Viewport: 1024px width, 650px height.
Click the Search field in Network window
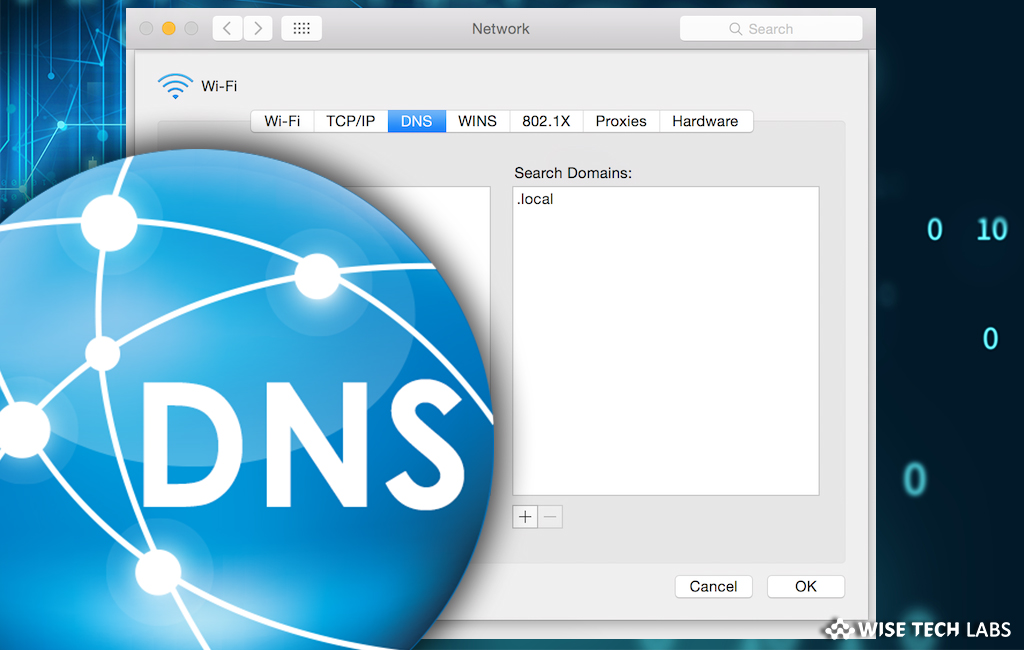point(771,29)
